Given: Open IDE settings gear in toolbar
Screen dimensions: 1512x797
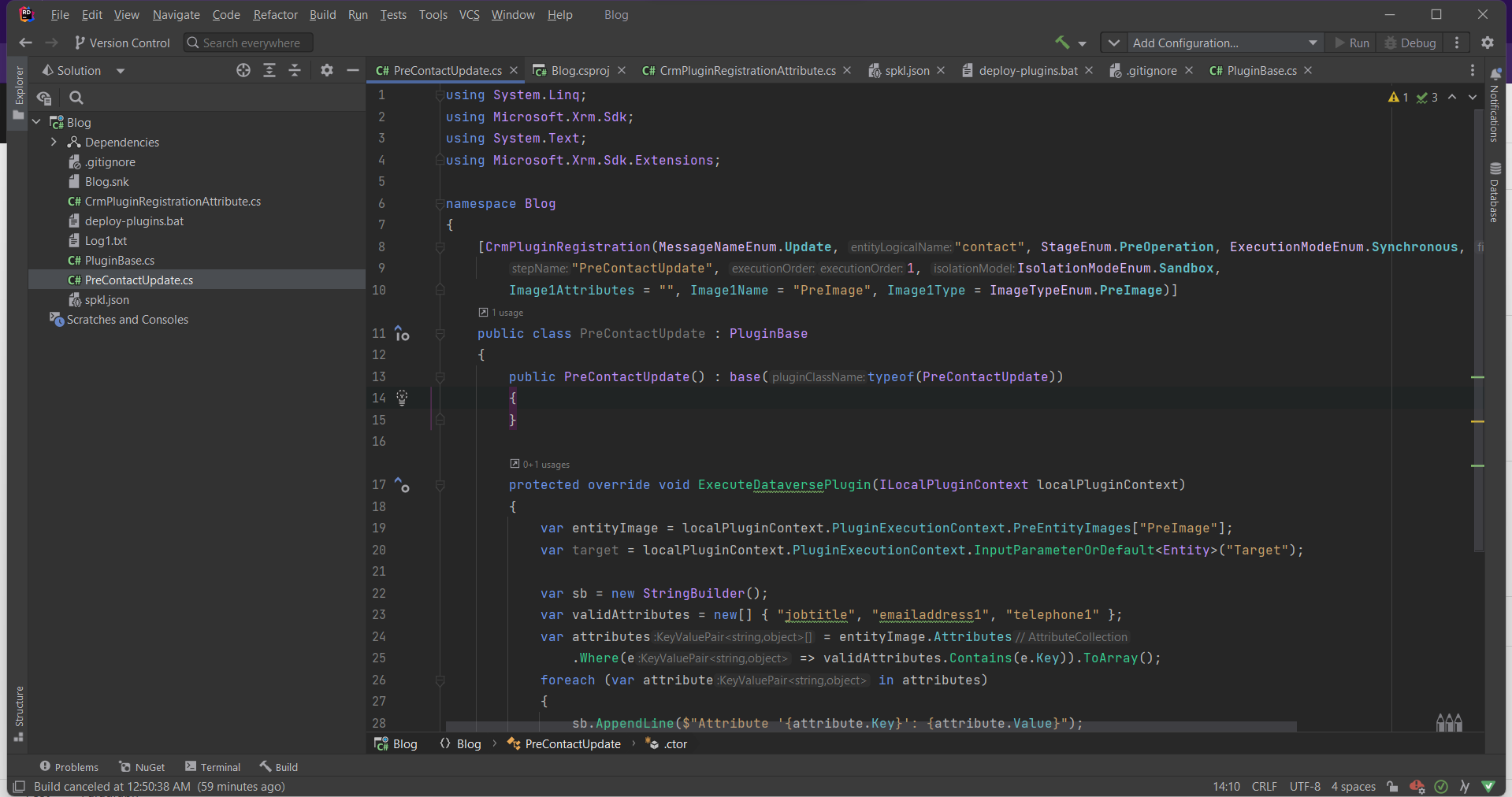Looking at the screenshot, I should tap(1488, 43).
